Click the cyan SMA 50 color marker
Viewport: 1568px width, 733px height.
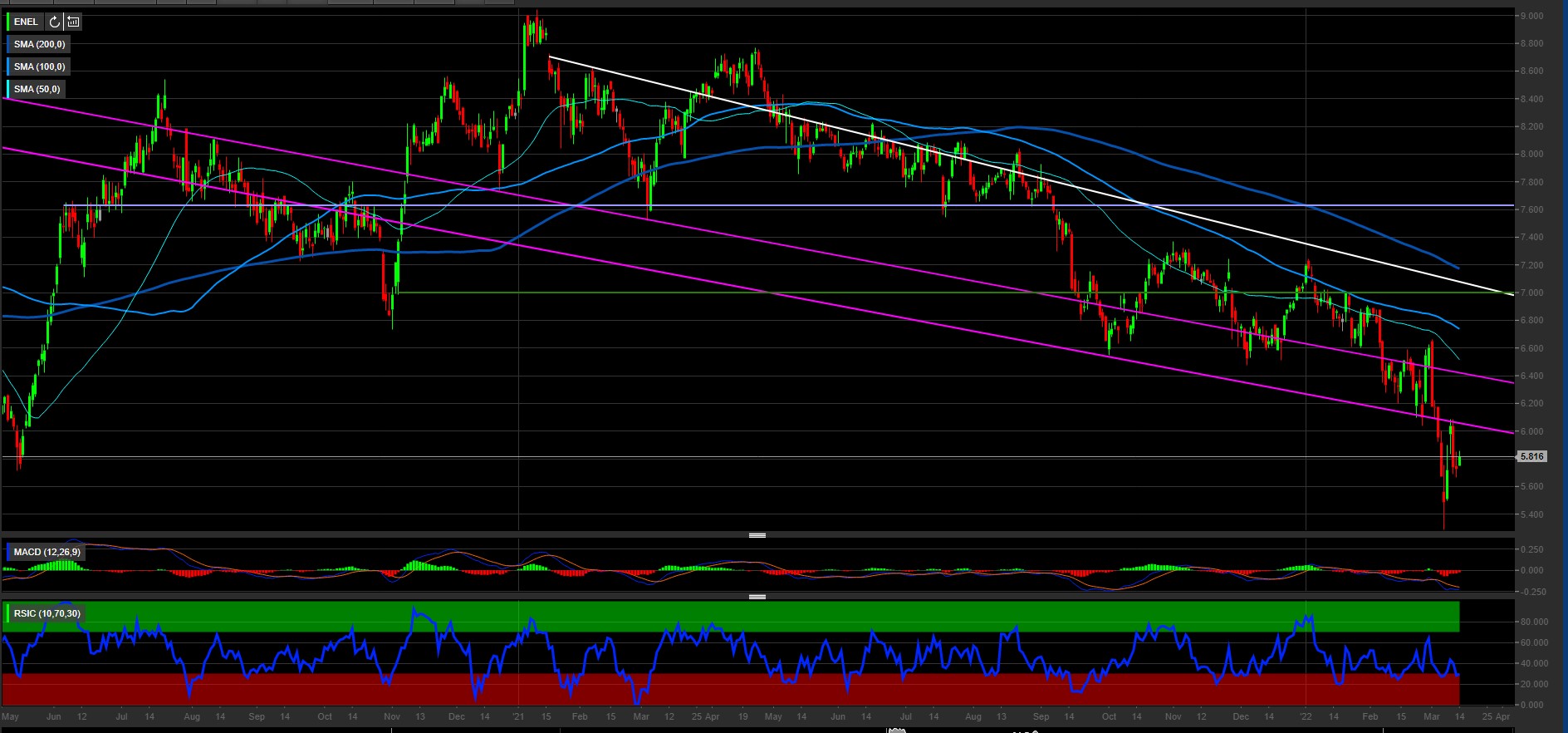point(8,89)
